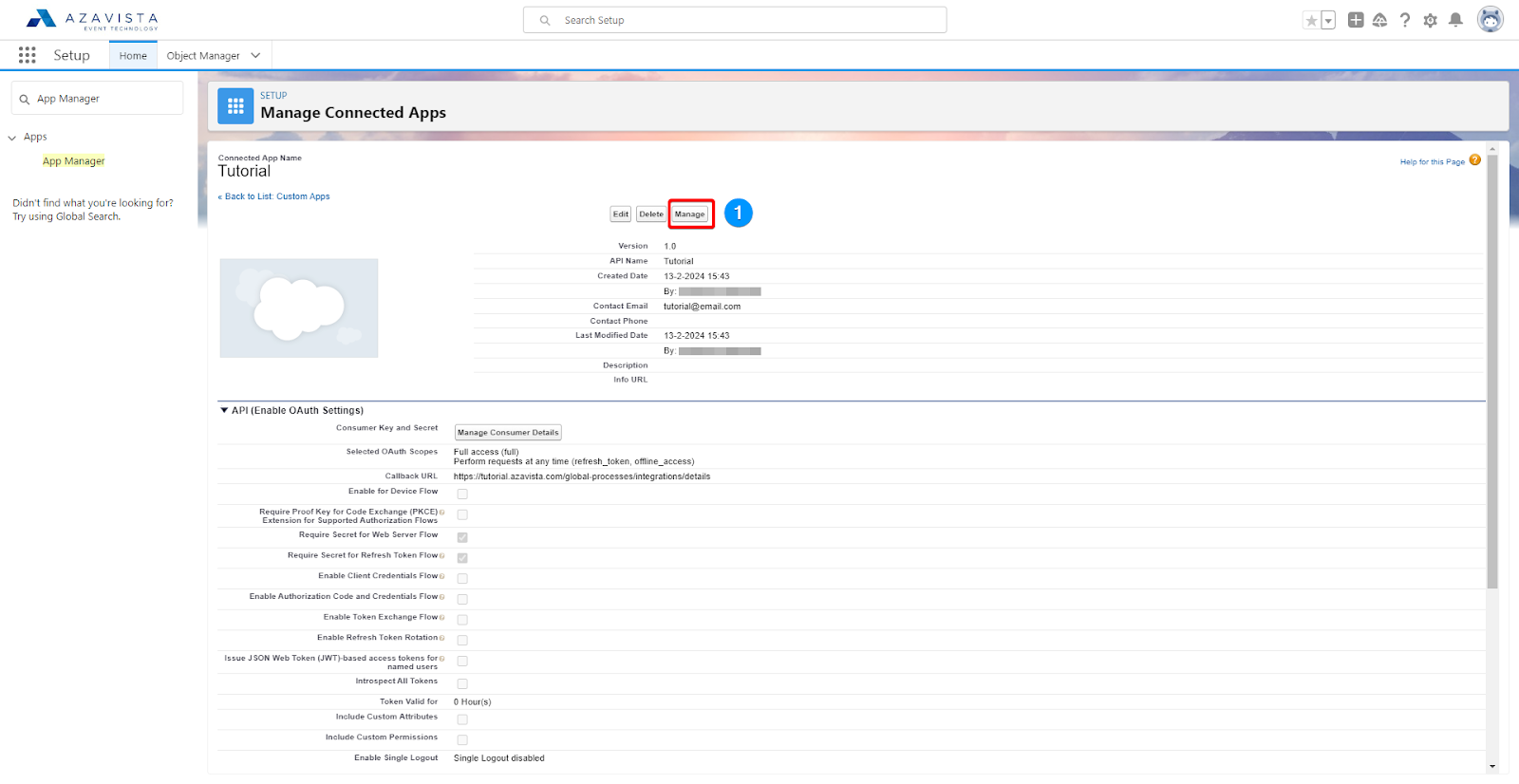Viewport: 1519px width, 784px height.
Task: Click info icon next to Enable Token Exchange Flow
Action: click(x=442, y=618)
